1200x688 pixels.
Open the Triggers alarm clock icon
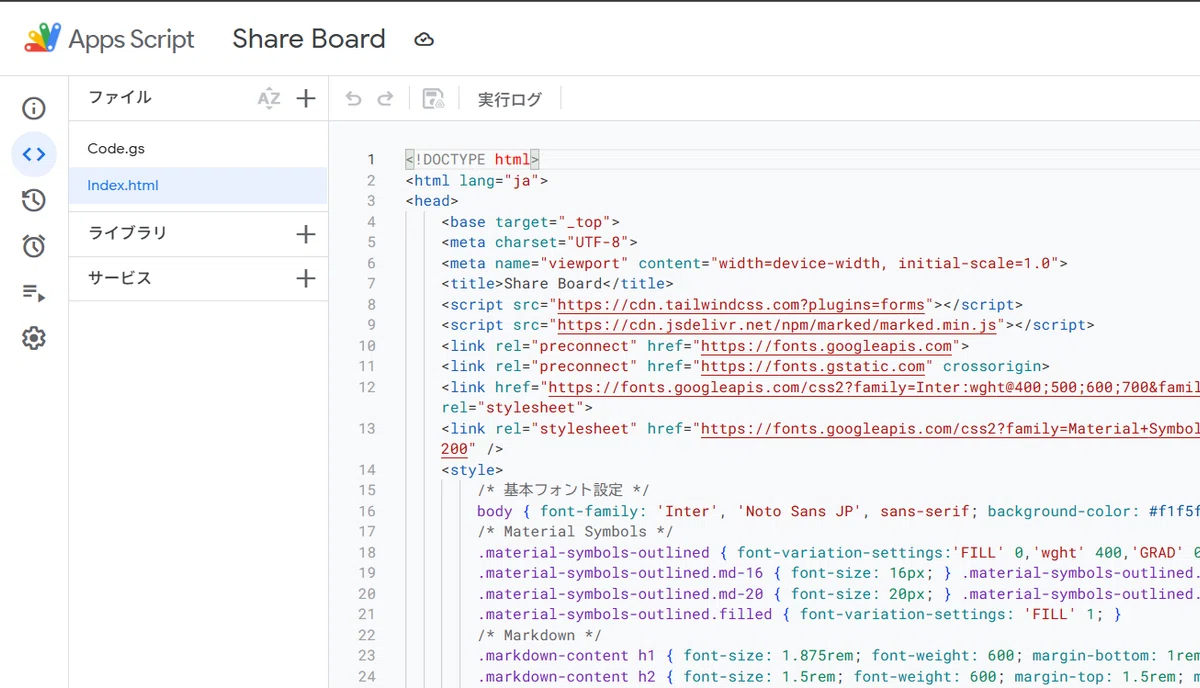(34, 246)
